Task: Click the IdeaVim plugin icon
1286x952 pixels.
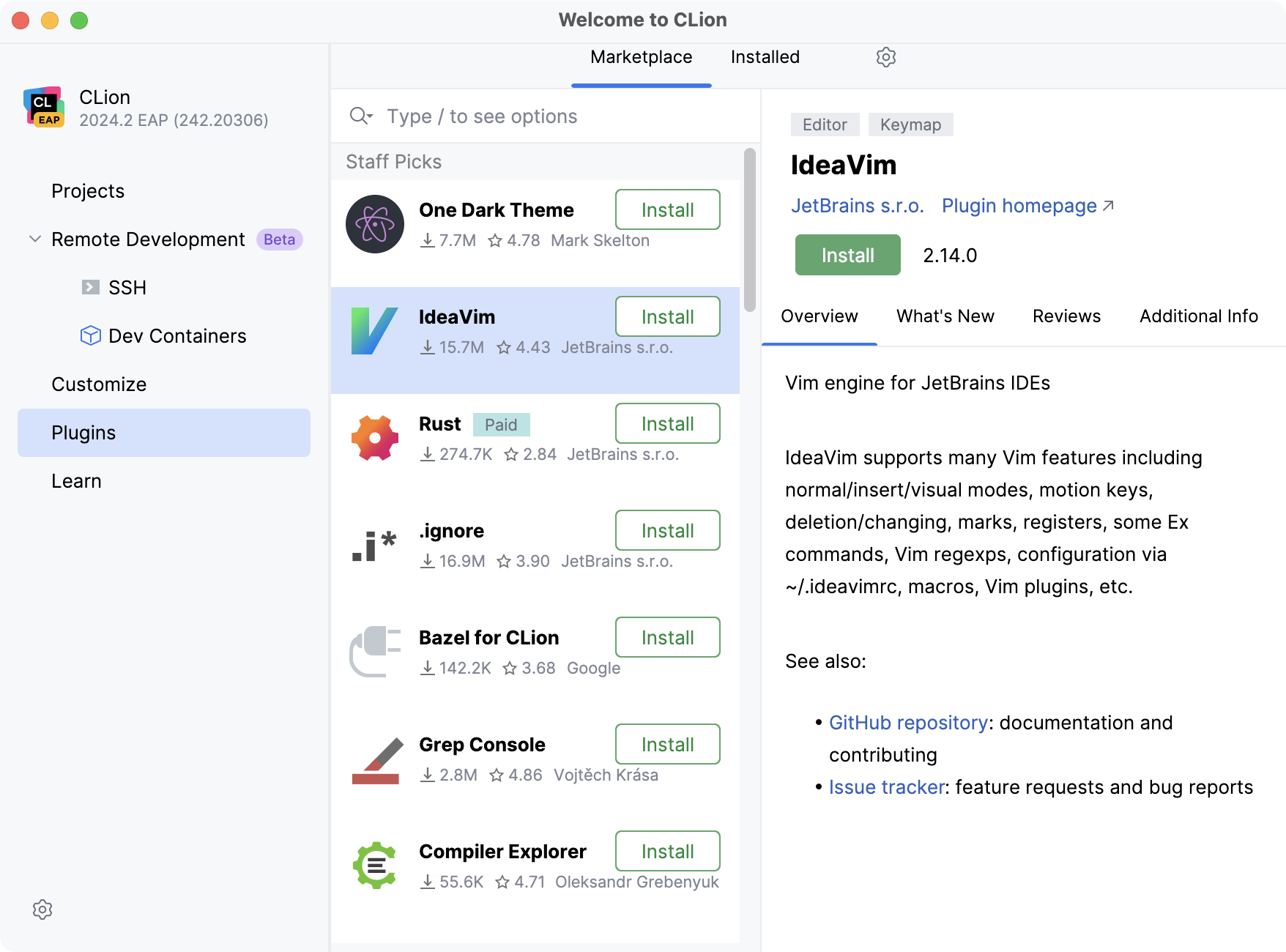Action: tap(374, 331)
